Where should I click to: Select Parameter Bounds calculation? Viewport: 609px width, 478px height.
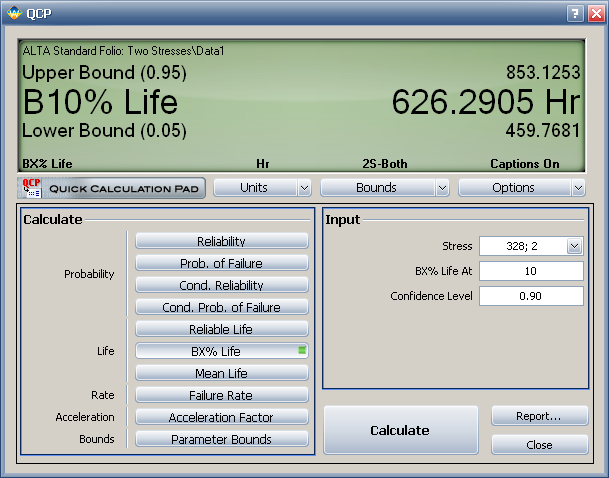221,439
